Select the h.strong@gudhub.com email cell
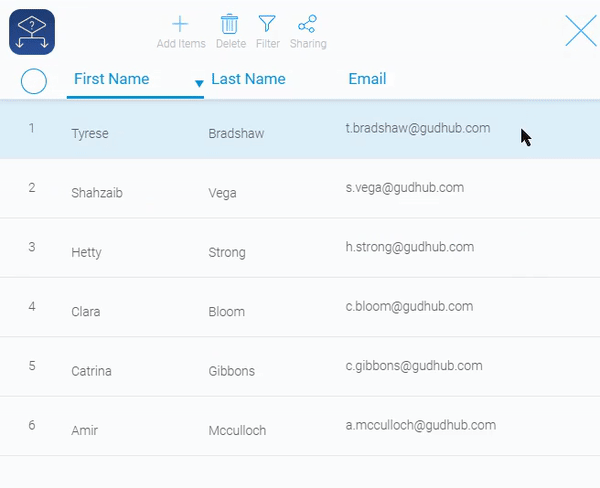 (x=410, y=247)
